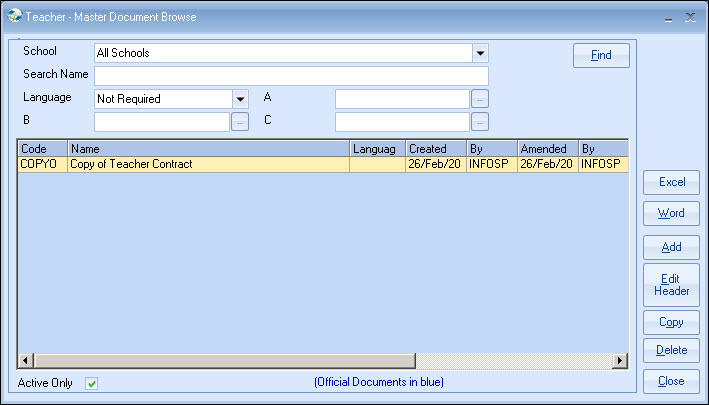Add a new master document
This screenshot has height=405, width=709.
pos(671,247)
